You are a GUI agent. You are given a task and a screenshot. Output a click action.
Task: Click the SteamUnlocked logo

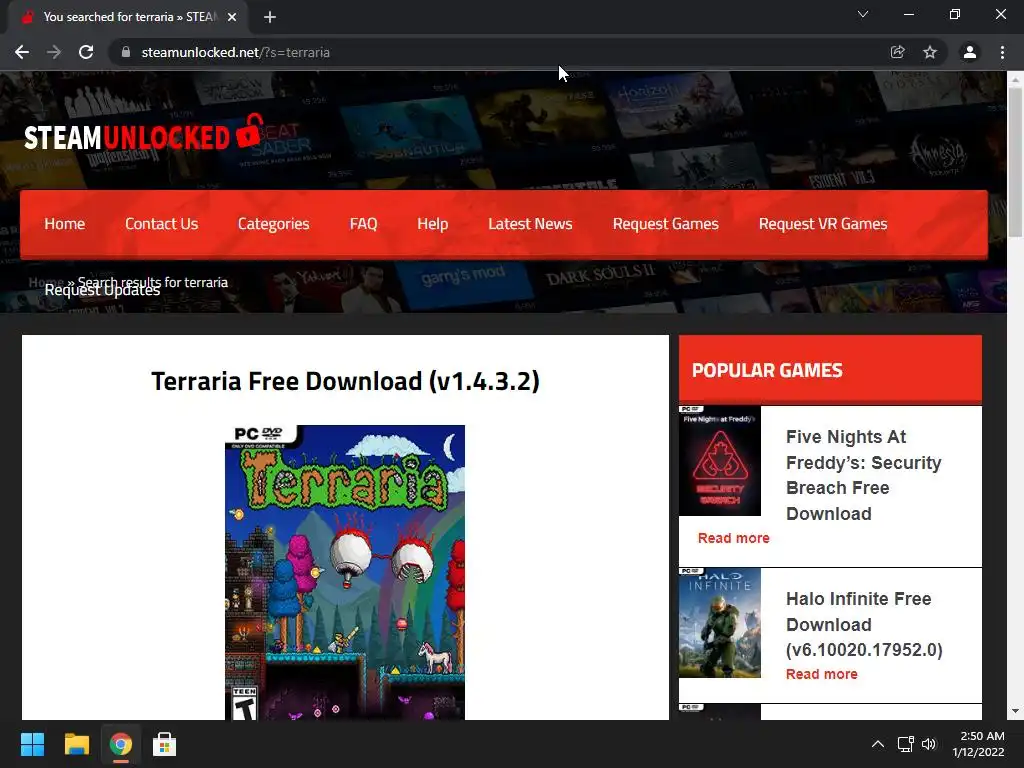pyautogui.click(x=144, y=133)
